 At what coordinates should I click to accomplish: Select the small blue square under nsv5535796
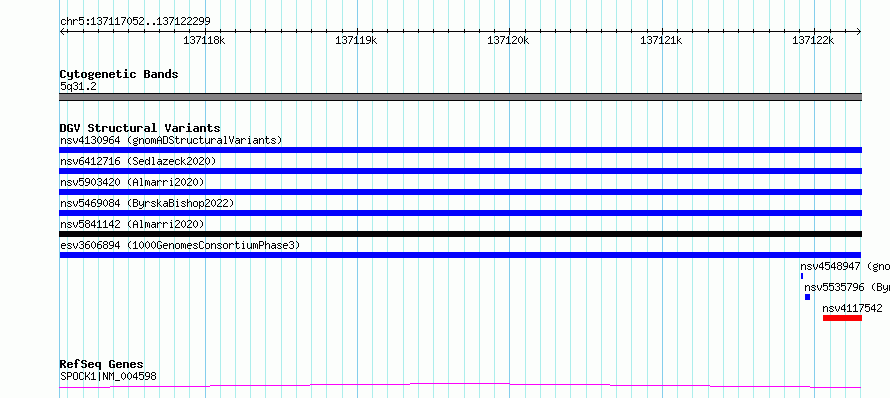(808, 297)
